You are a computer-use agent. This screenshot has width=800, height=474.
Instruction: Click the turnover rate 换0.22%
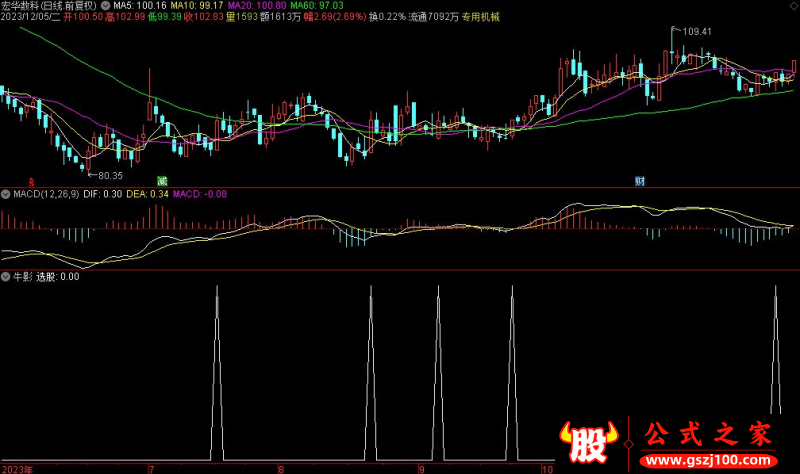[387, 17]
